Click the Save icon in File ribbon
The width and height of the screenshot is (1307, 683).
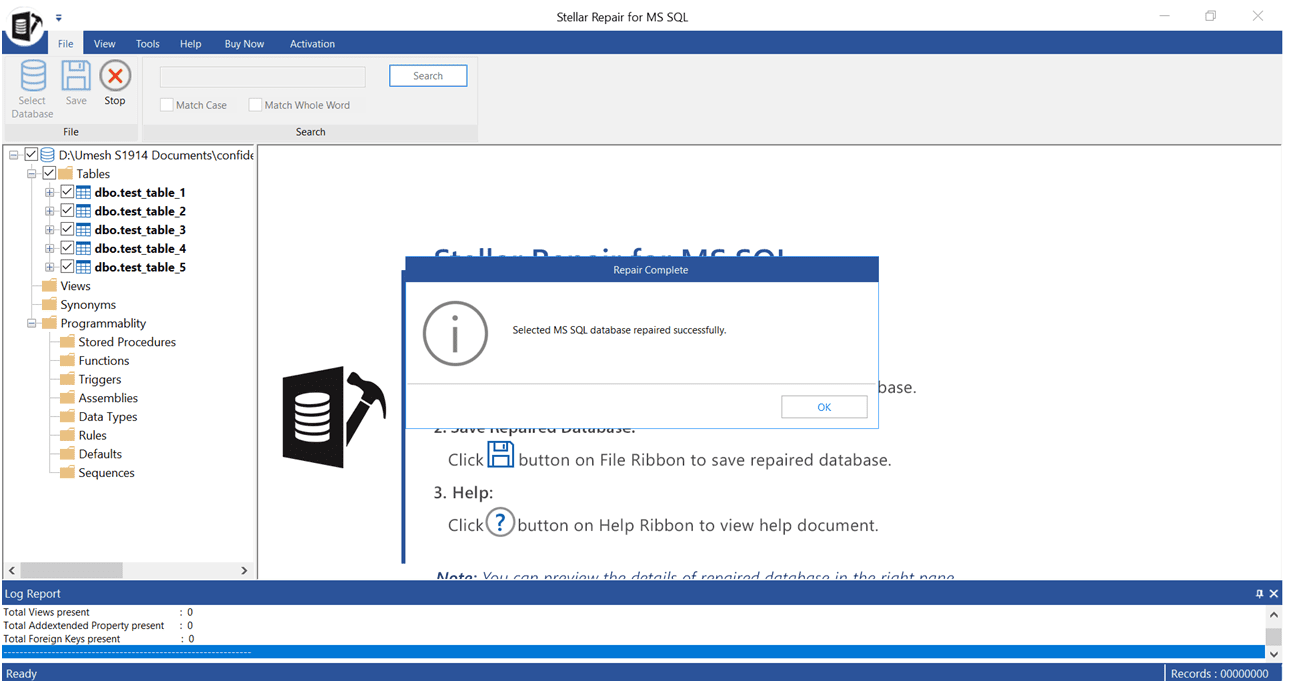(76, 76)
